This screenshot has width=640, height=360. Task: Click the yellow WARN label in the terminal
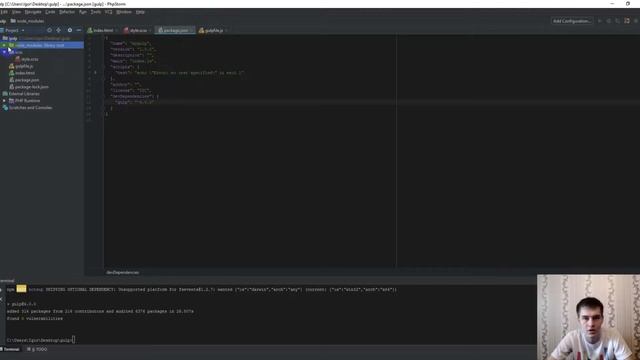pyautogui.click(x=21, y=289)
